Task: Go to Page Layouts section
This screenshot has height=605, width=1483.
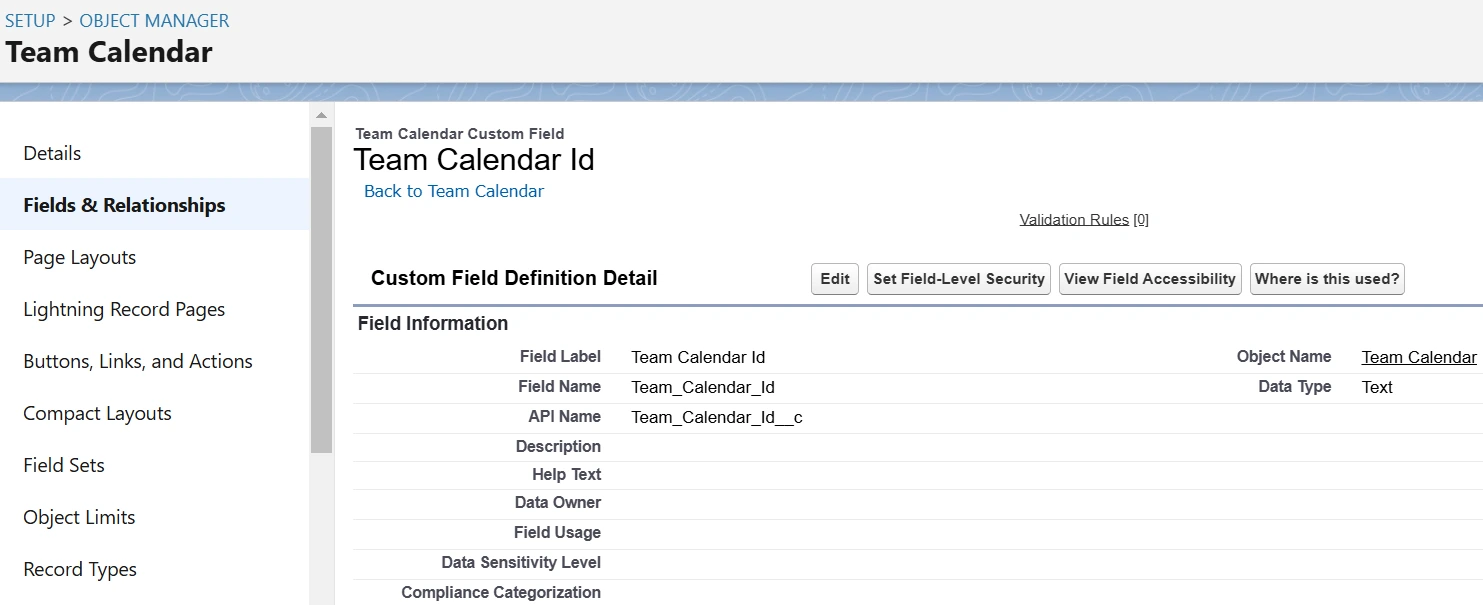Action: [79, 257]
